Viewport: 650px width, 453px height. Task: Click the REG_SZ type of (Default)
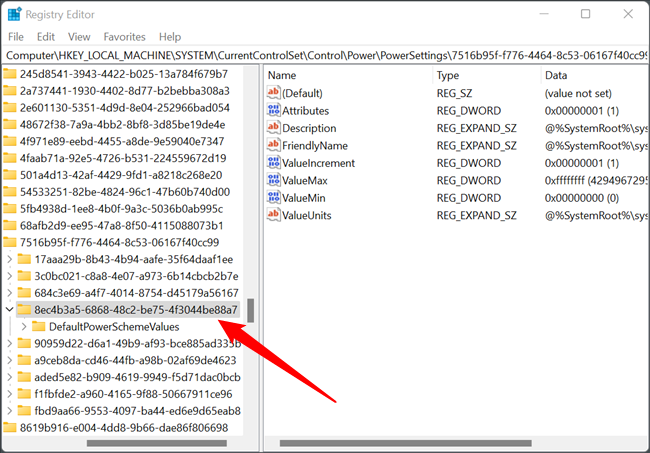coord(454,93)
